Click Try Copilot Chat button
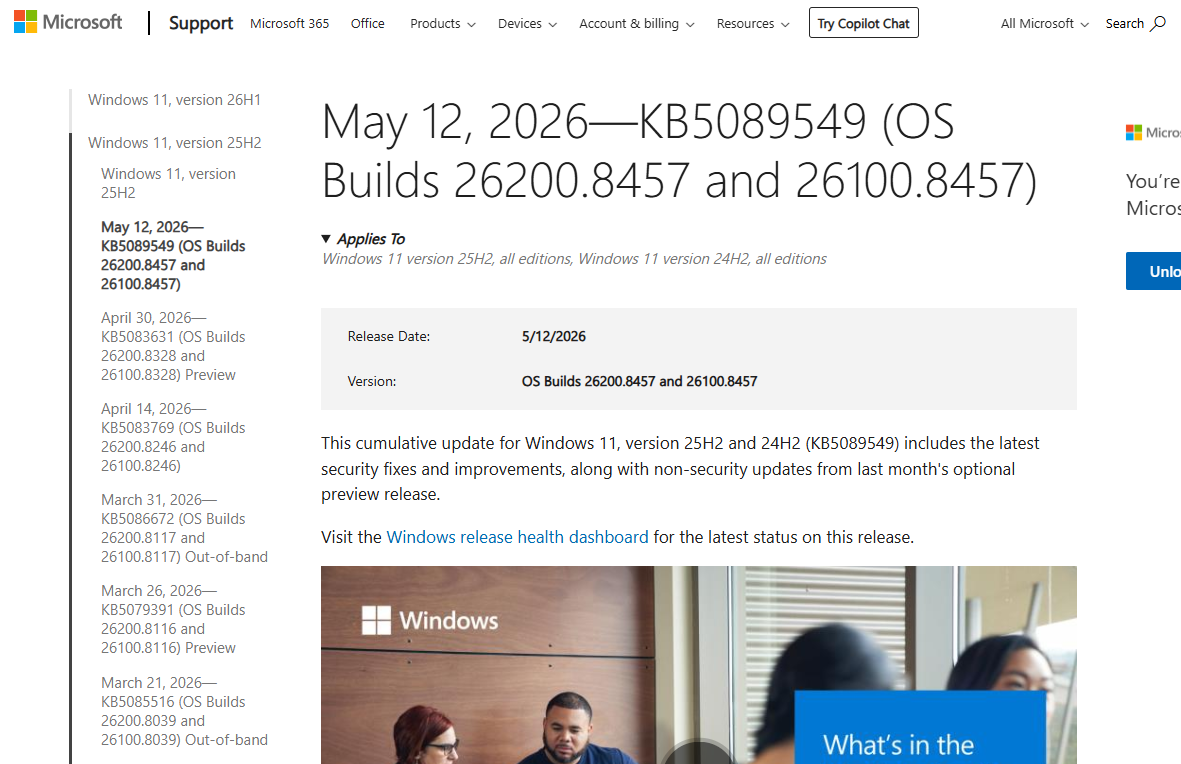This screenshot has width=1181, height=764. (x=863, y=23)
